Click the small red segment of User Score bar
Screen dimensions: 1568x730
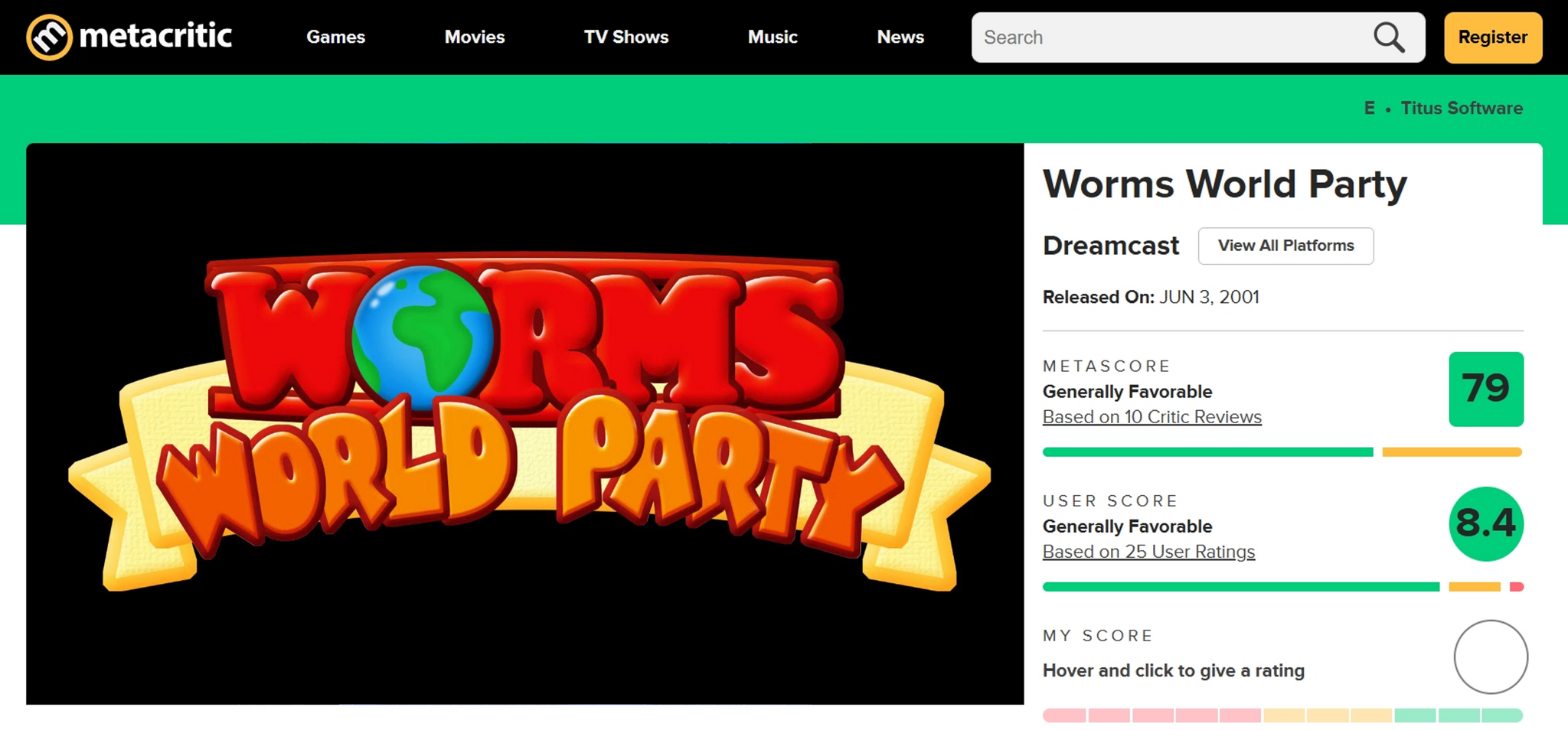pyautogui.click(x=1517, y=587)
